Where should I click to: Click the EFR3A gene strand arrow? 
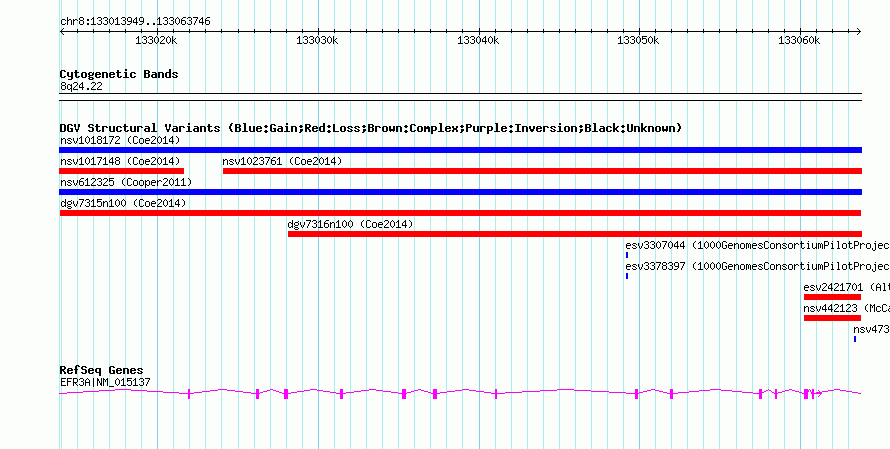819,393
